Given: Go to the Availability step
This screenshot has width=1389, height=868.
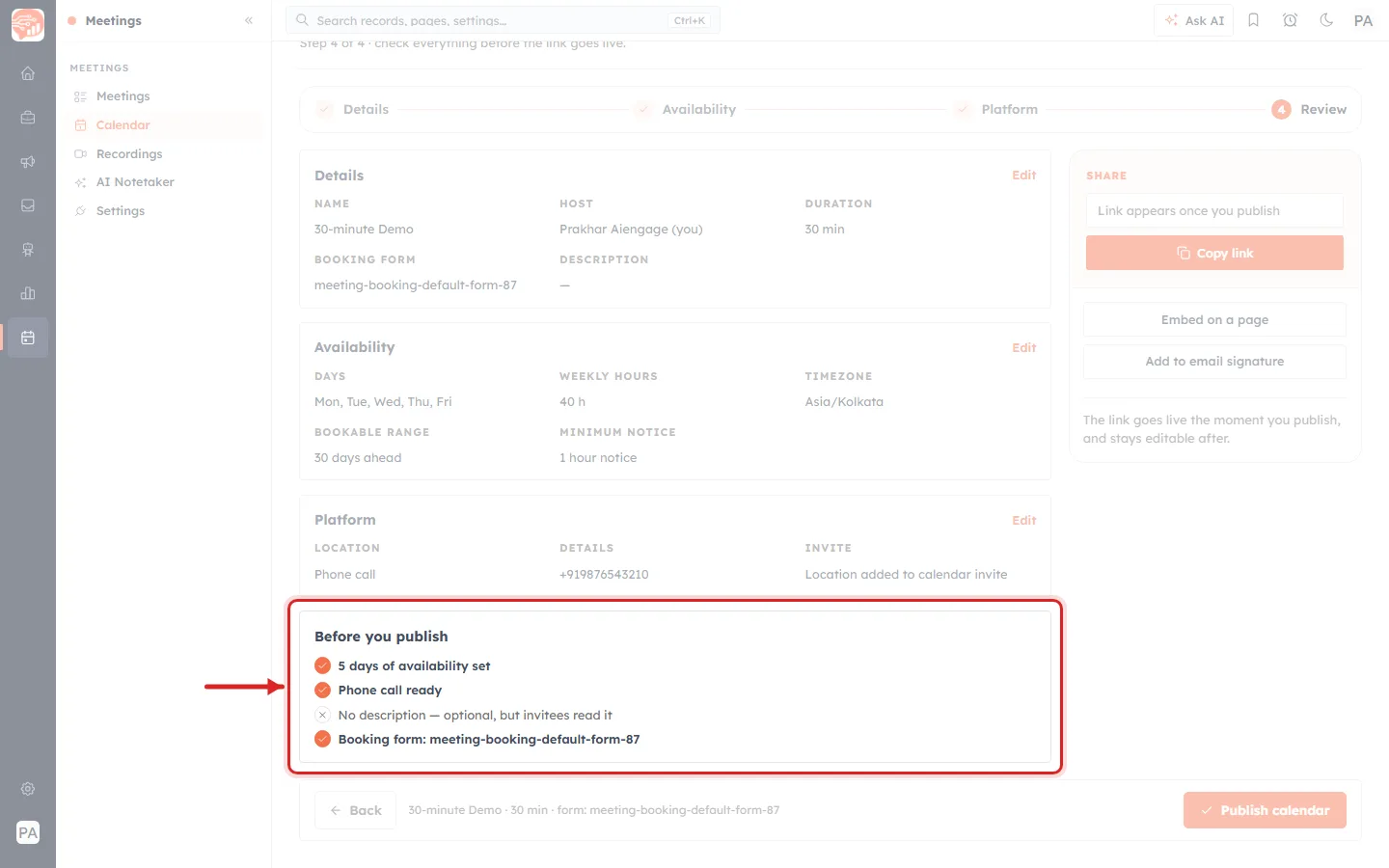Looking at the screenshot, I should 685,110.
